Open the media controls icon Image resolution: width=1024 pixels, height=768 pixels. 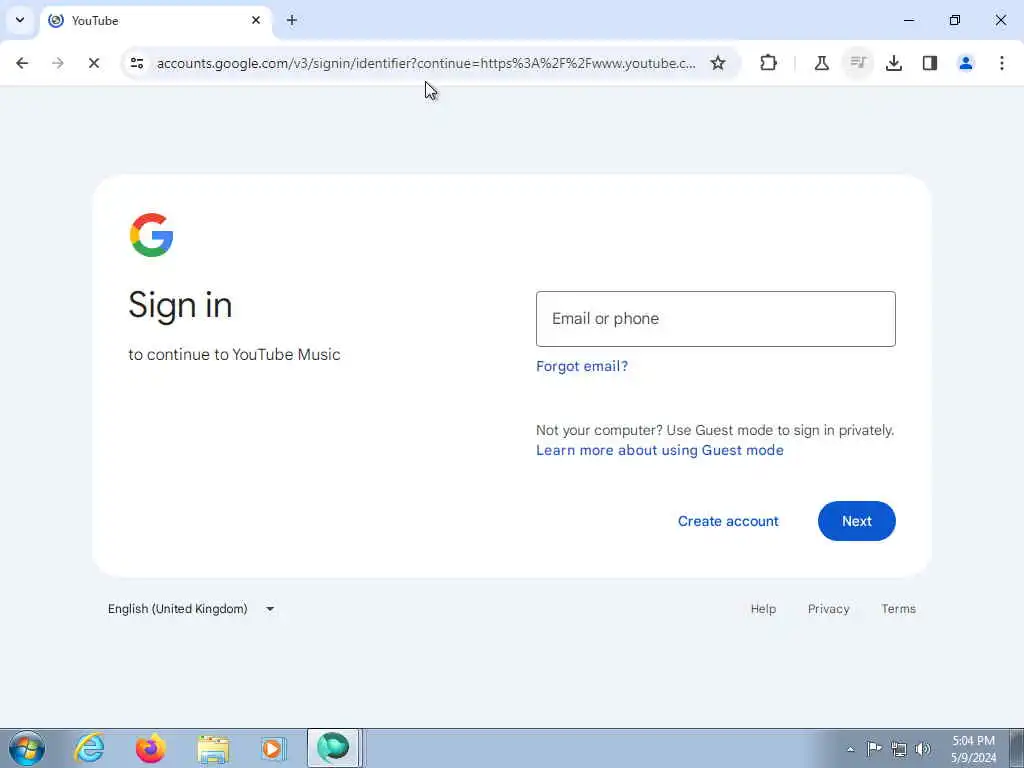[x=857, y=63]
